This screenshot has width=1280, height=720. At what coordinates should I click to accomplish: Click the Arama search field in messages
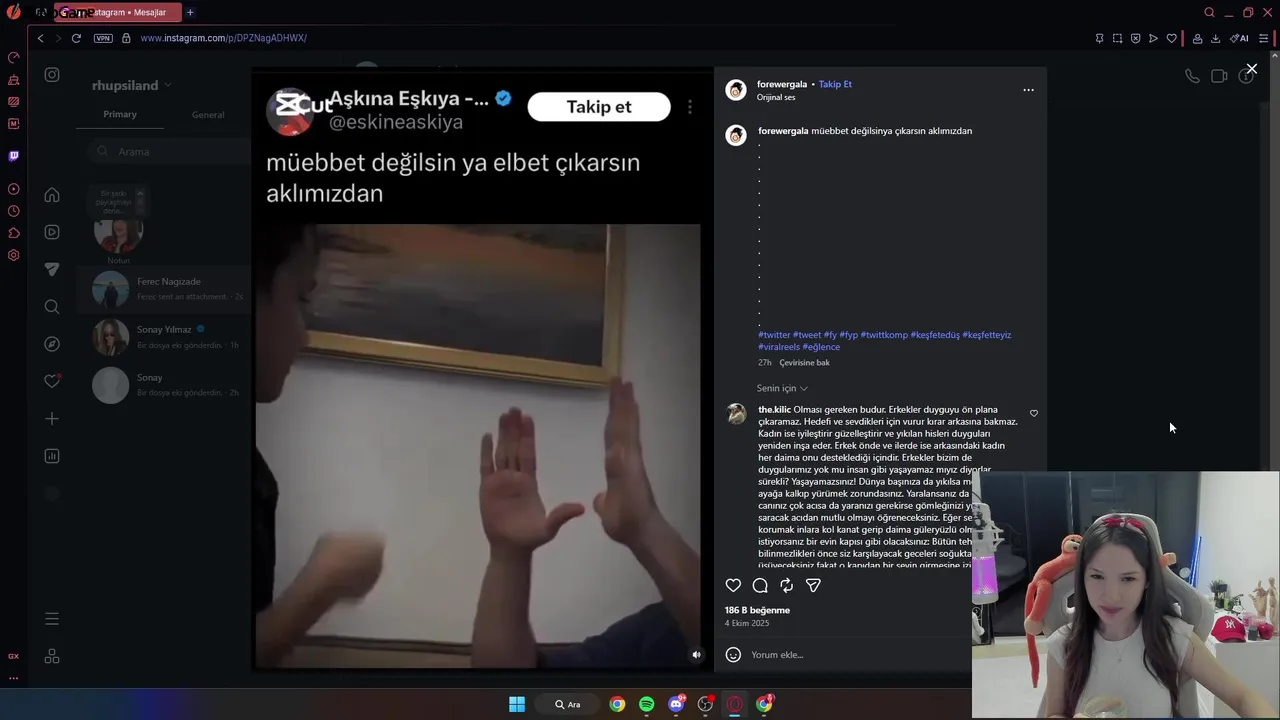170,151
